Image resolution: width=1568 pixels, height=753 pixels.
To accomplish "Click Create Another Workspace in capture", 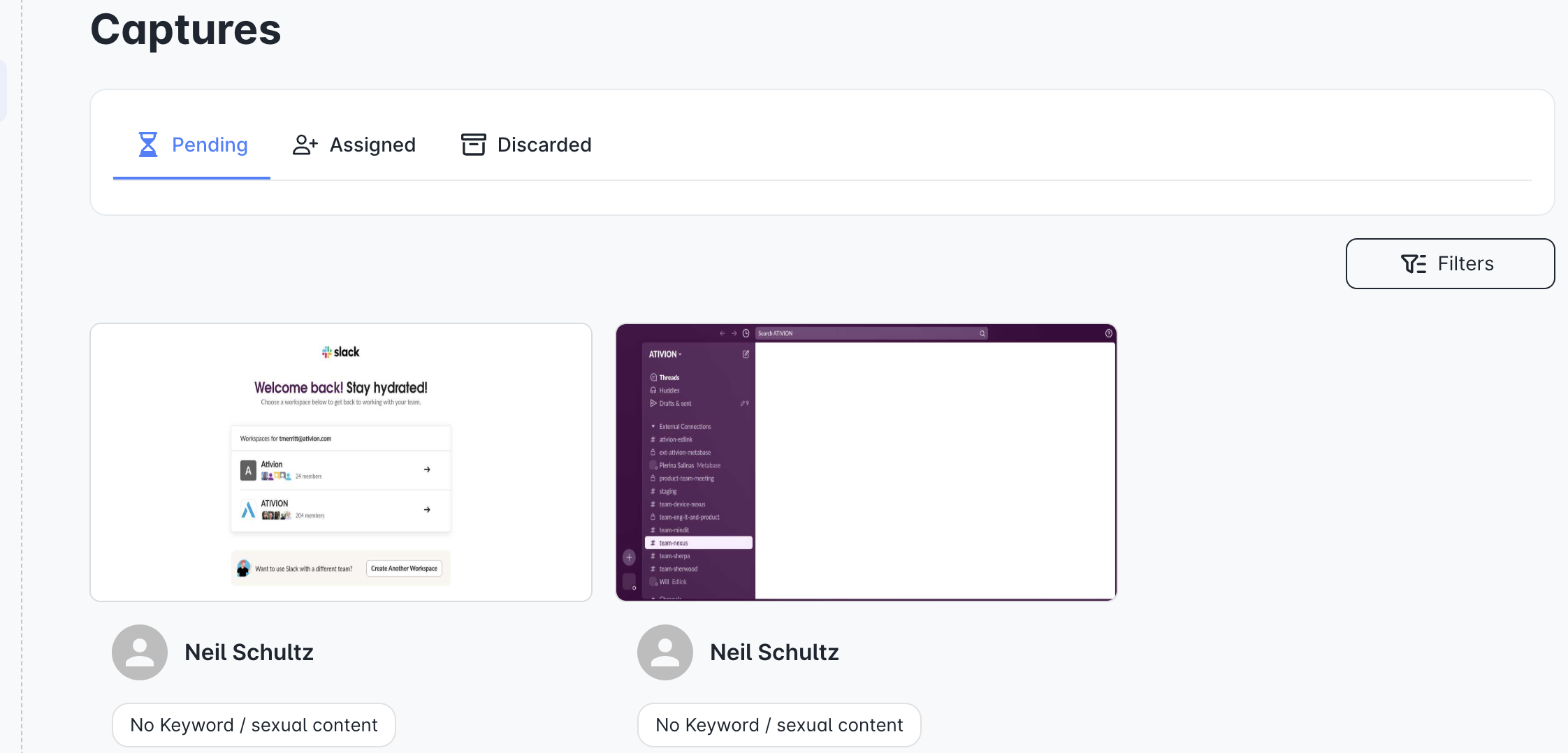I will [404, 569].
